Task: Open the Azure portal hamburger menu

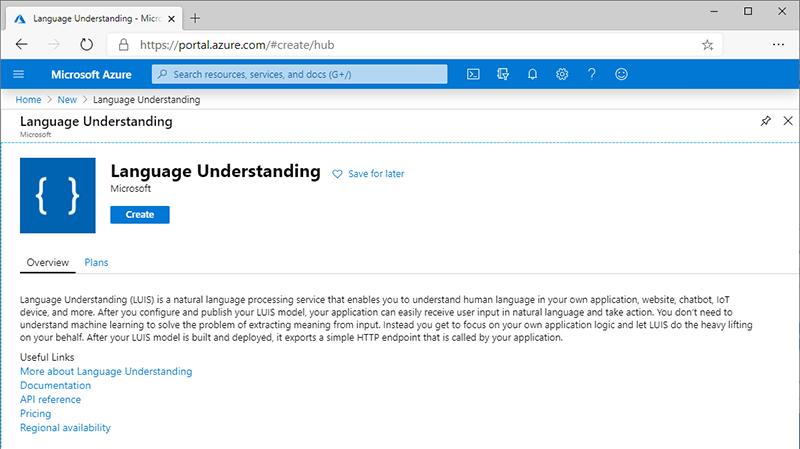Action: [x=18, y=74]
